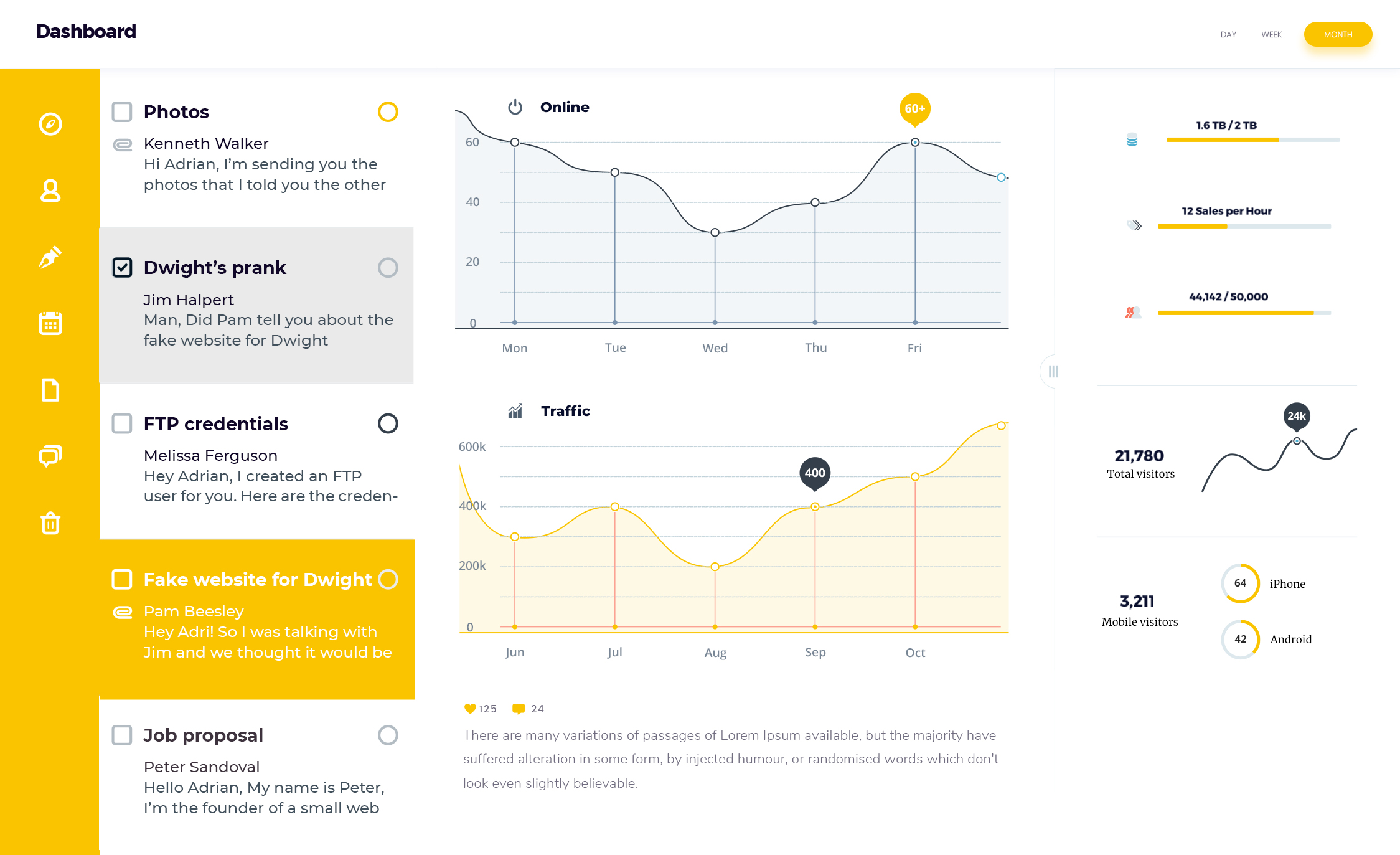Open the compass icon in sidebar

(x=50, y=124)
